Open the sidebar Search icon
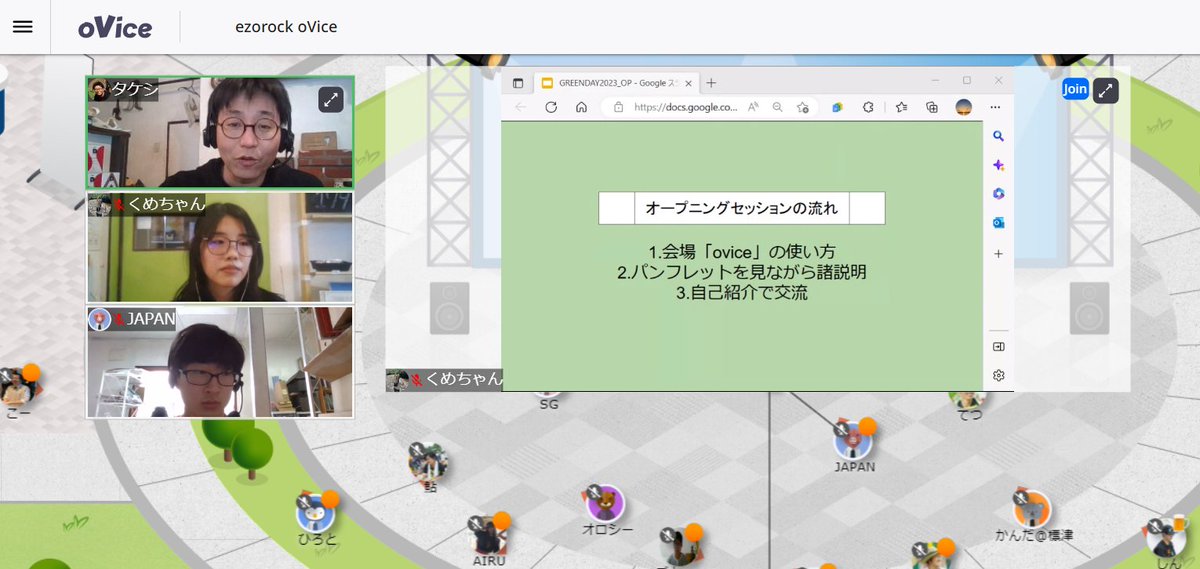The width and height of the screenshot is (1200, 569). pos(998,136)
